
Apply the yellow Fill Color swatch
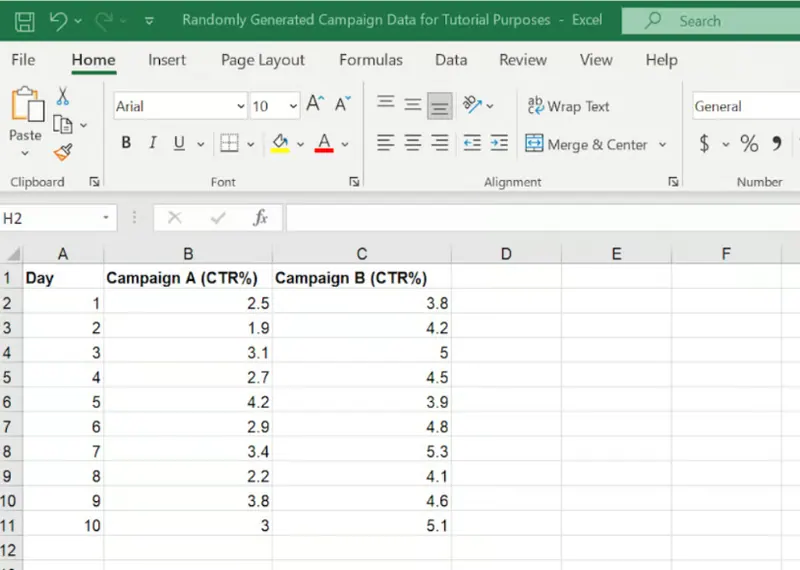tap(280, 144)
